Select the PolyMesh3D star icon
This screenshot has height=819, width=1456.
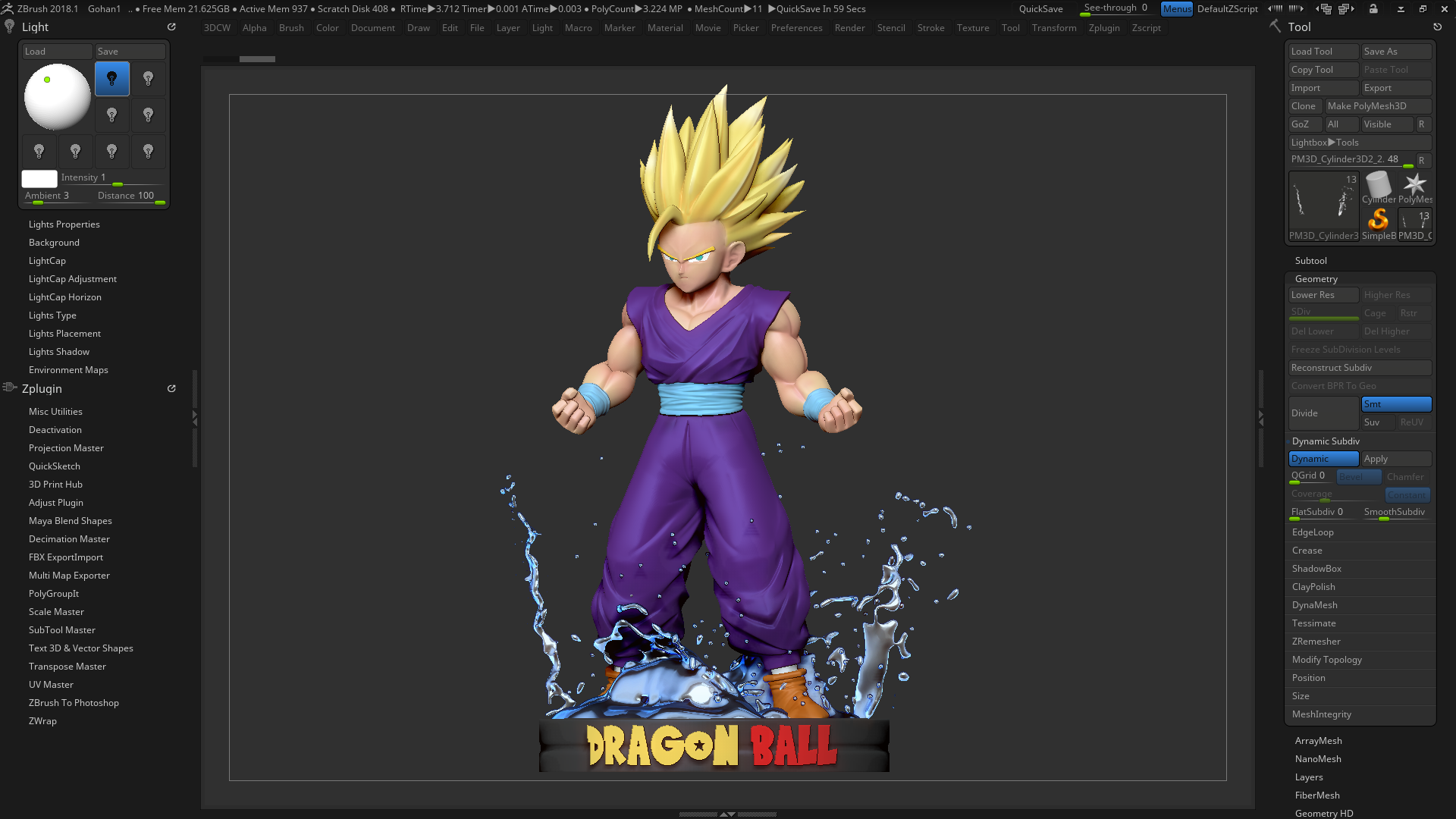click(1415, 182)
